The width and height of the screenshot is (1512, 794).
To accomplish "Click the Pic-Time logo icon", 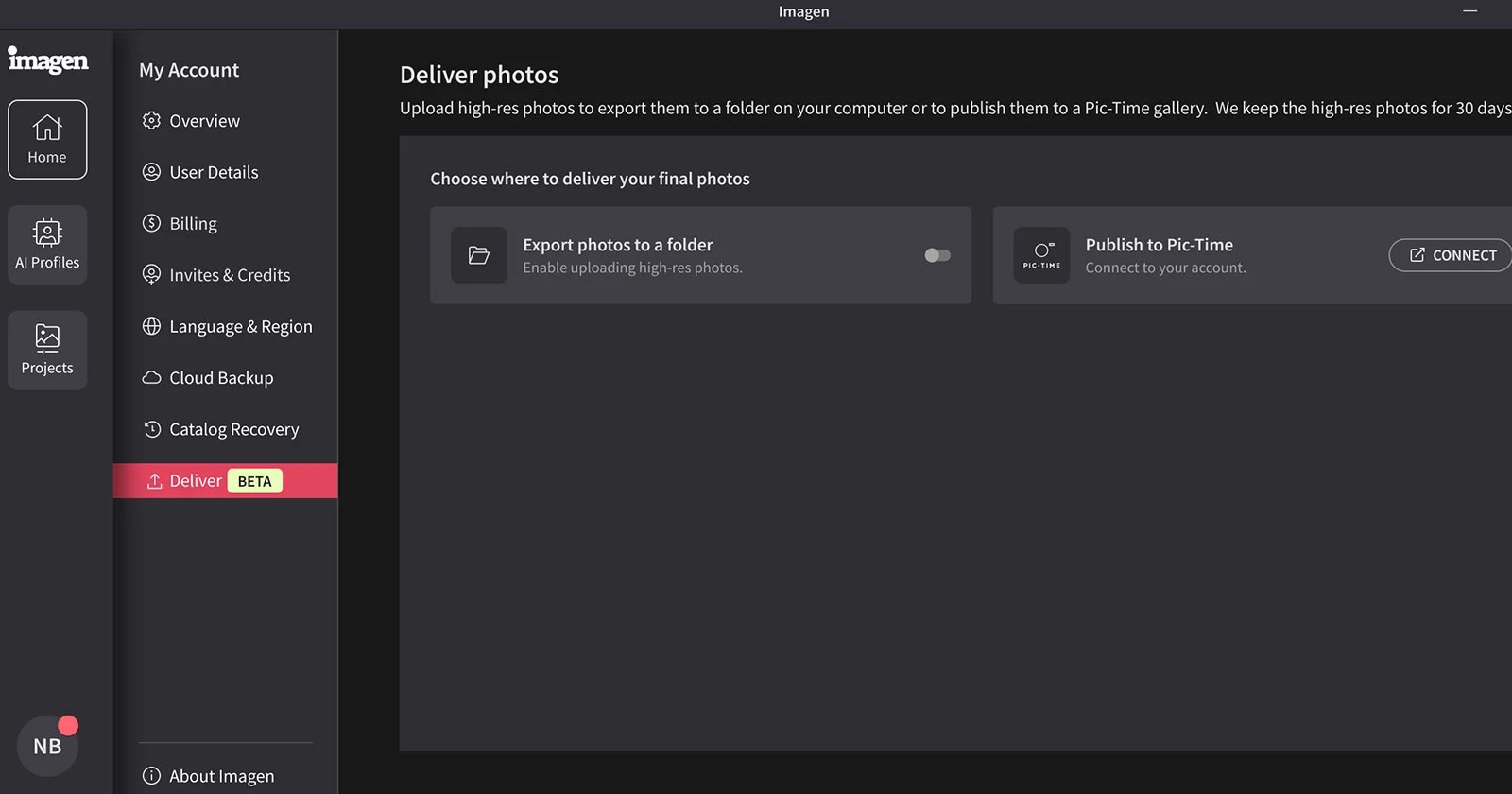I will click(1041, 255).
